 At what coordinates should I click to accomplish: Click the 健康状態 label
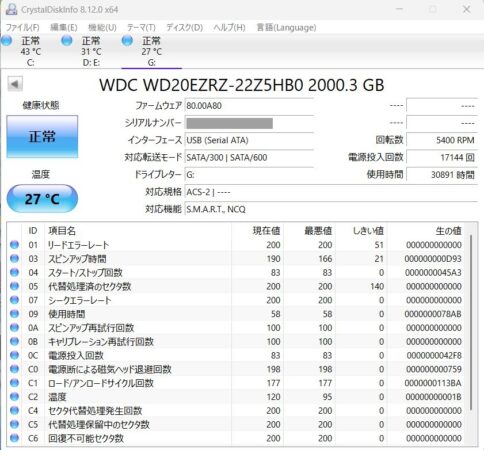pos(41,105)
